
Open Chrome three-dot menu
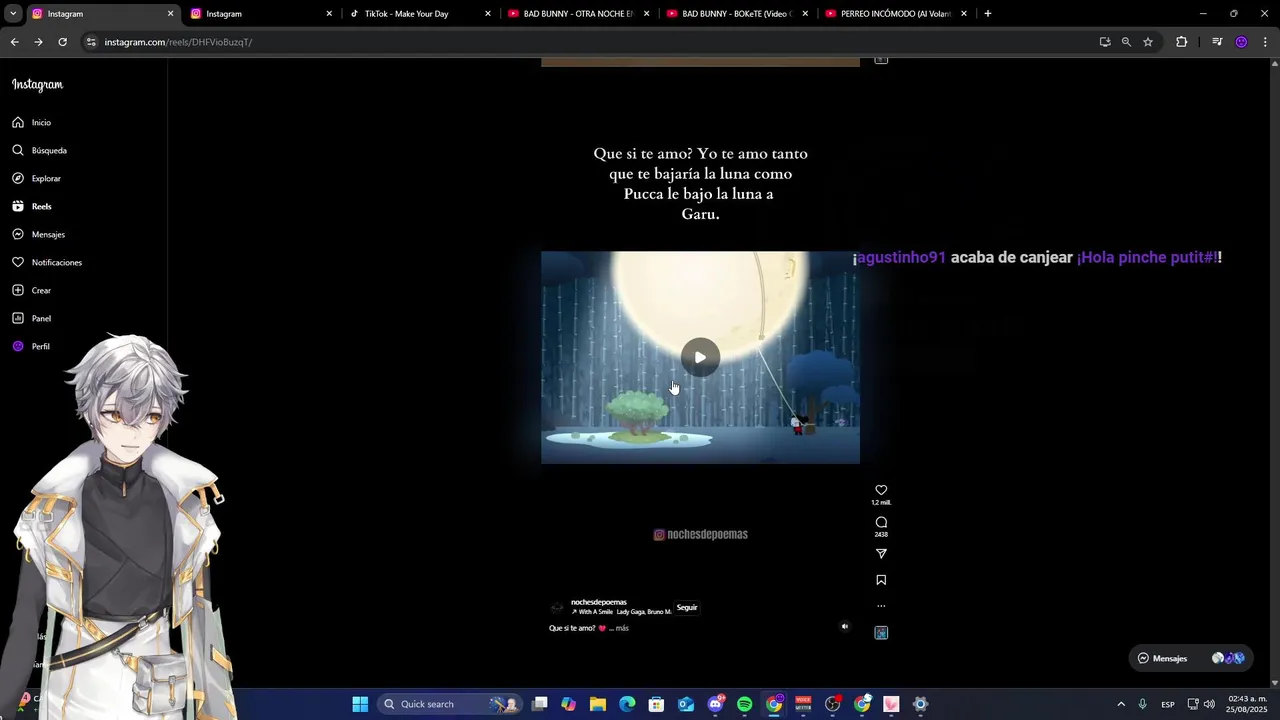[x=1266, y=42]
